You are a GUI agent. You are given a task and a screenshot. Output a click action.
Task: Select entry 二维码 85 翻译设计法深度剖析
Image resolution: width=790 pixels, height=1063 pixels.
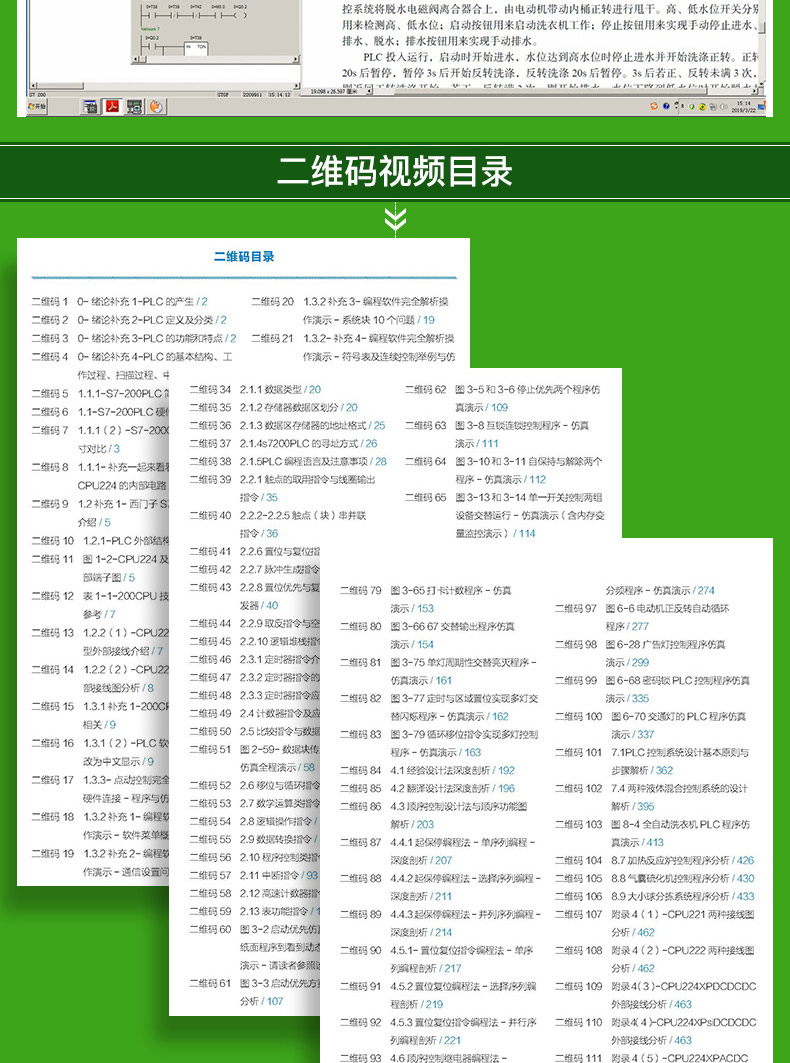(428, 788)
